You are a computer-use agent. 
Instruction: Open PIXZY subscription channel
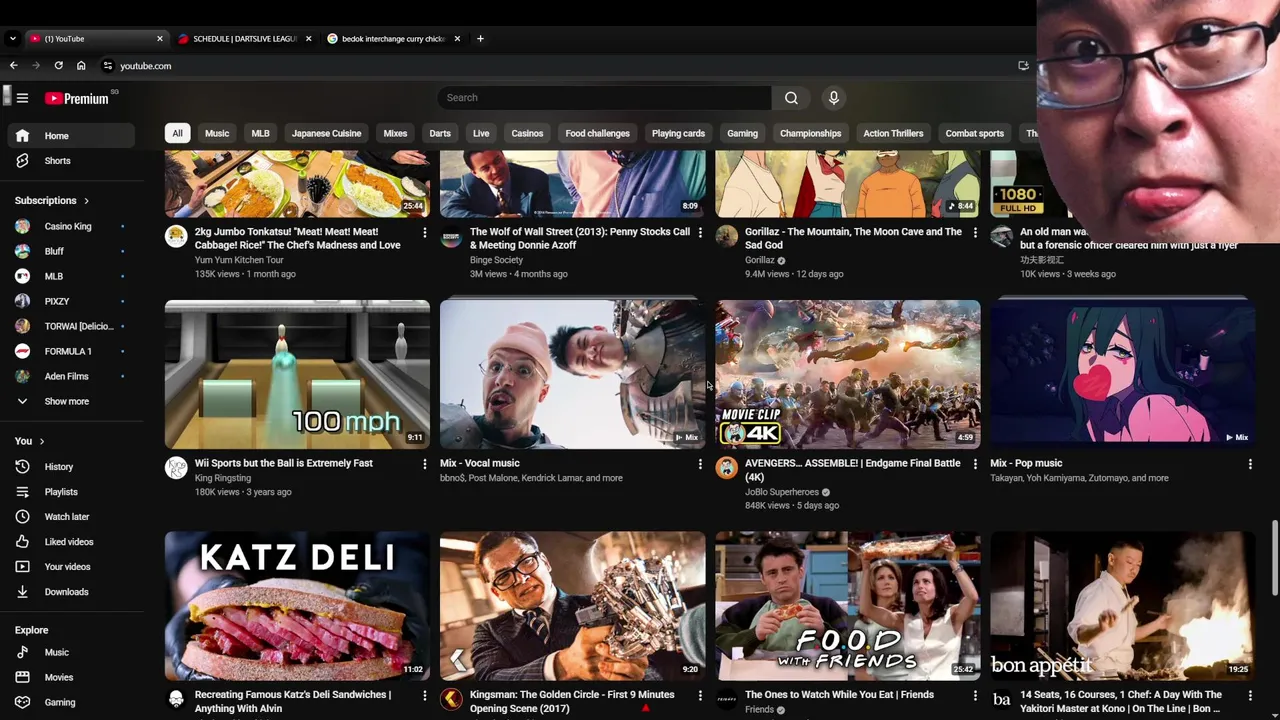(x=70, y=301)
